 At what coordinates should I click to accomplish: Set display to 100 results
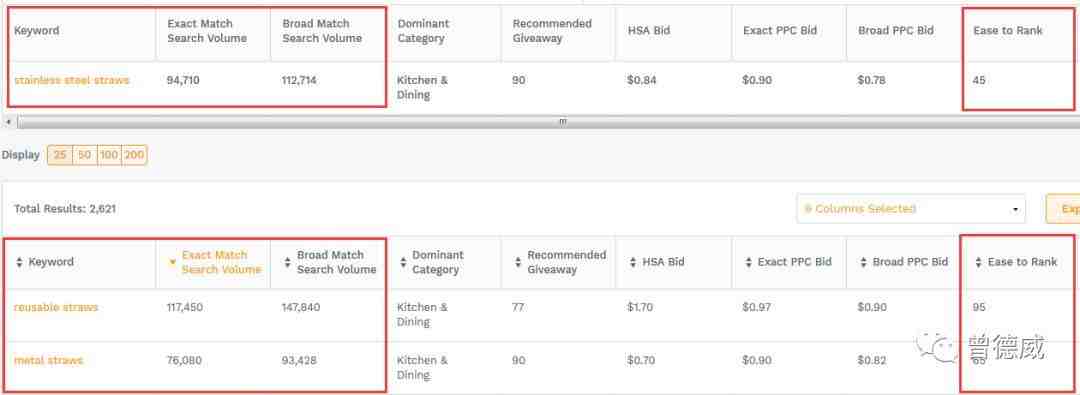[109, 155]
